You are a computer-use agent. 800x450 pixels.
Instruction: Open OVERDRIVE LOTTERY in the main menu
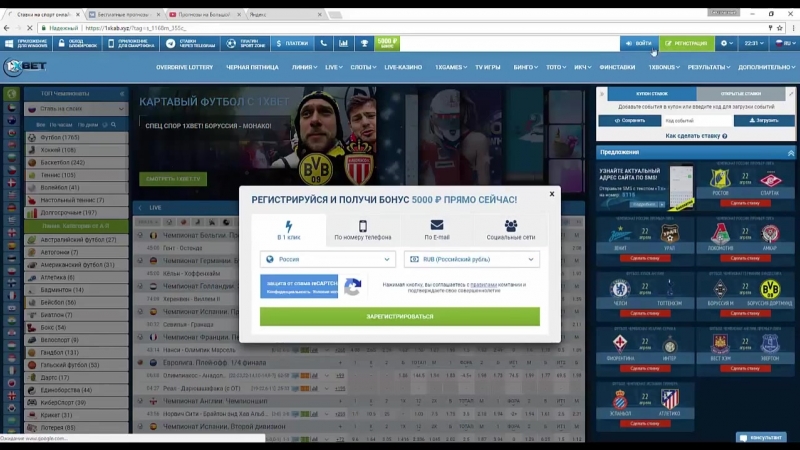click(x=184, y=67)
